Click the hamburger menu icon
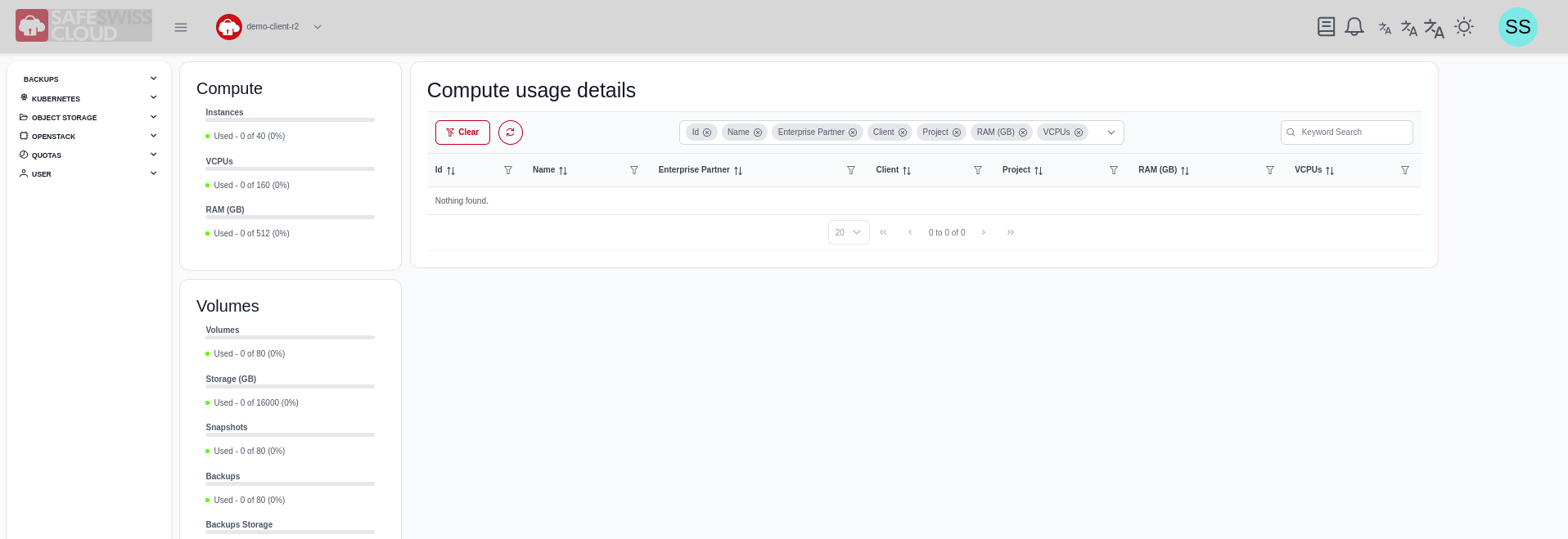Screen dimensions: 1568x539 click(181, 27)
